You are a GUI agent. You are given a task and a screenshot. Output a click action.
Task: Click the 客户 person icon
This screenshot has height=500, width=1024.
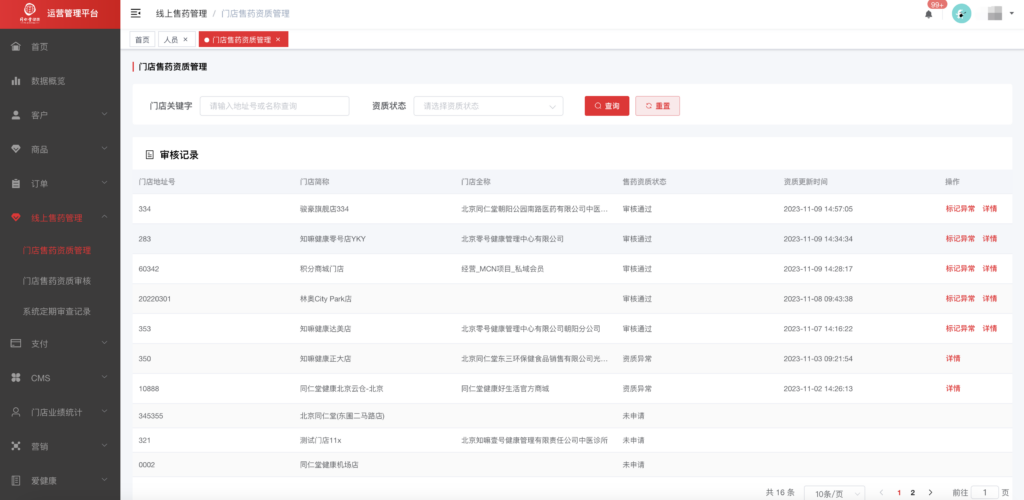(16, 115)
